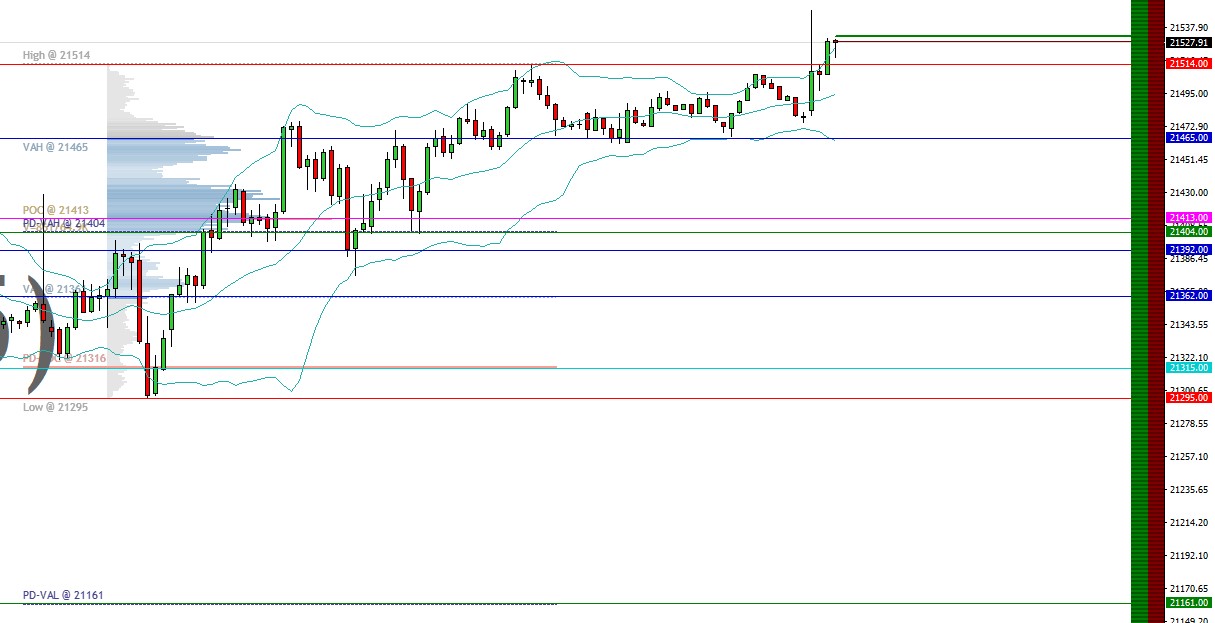
Task: Click the dark red striped column beside the price axis
Action: (x=1156, y=311)
